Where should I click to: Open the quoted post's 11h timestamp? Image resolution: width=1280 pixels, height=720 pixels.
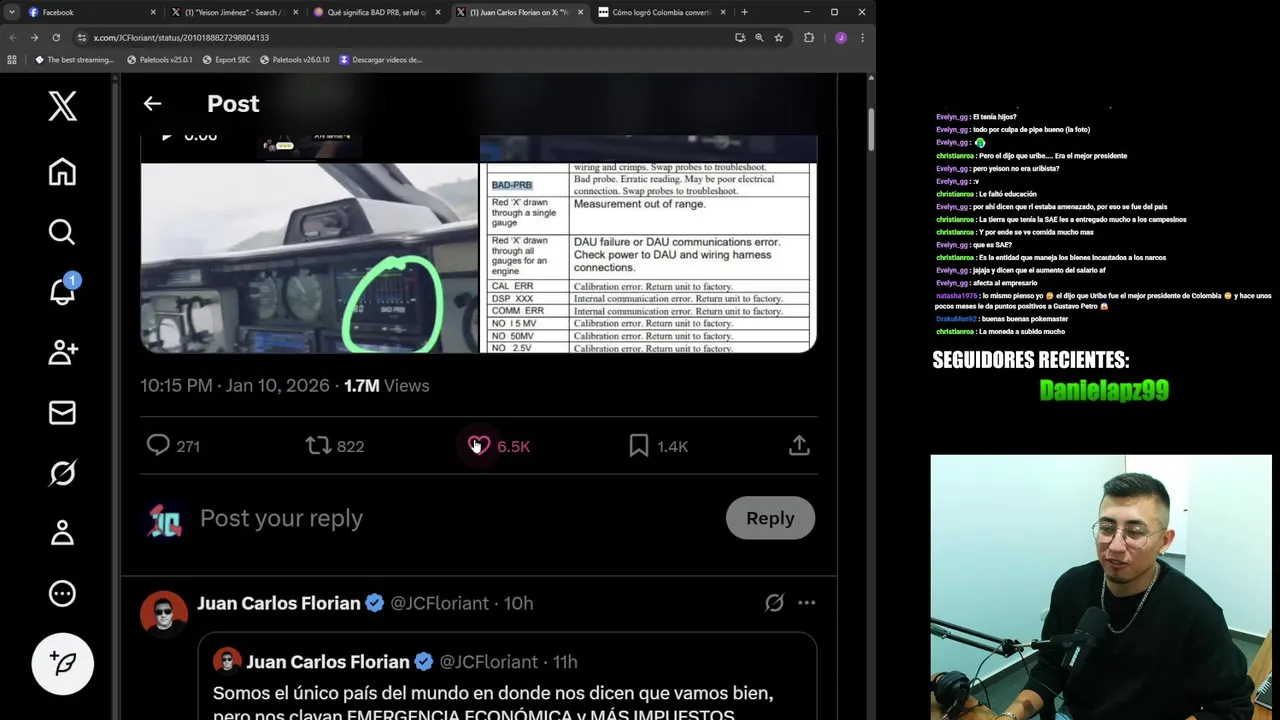point(565,661)
